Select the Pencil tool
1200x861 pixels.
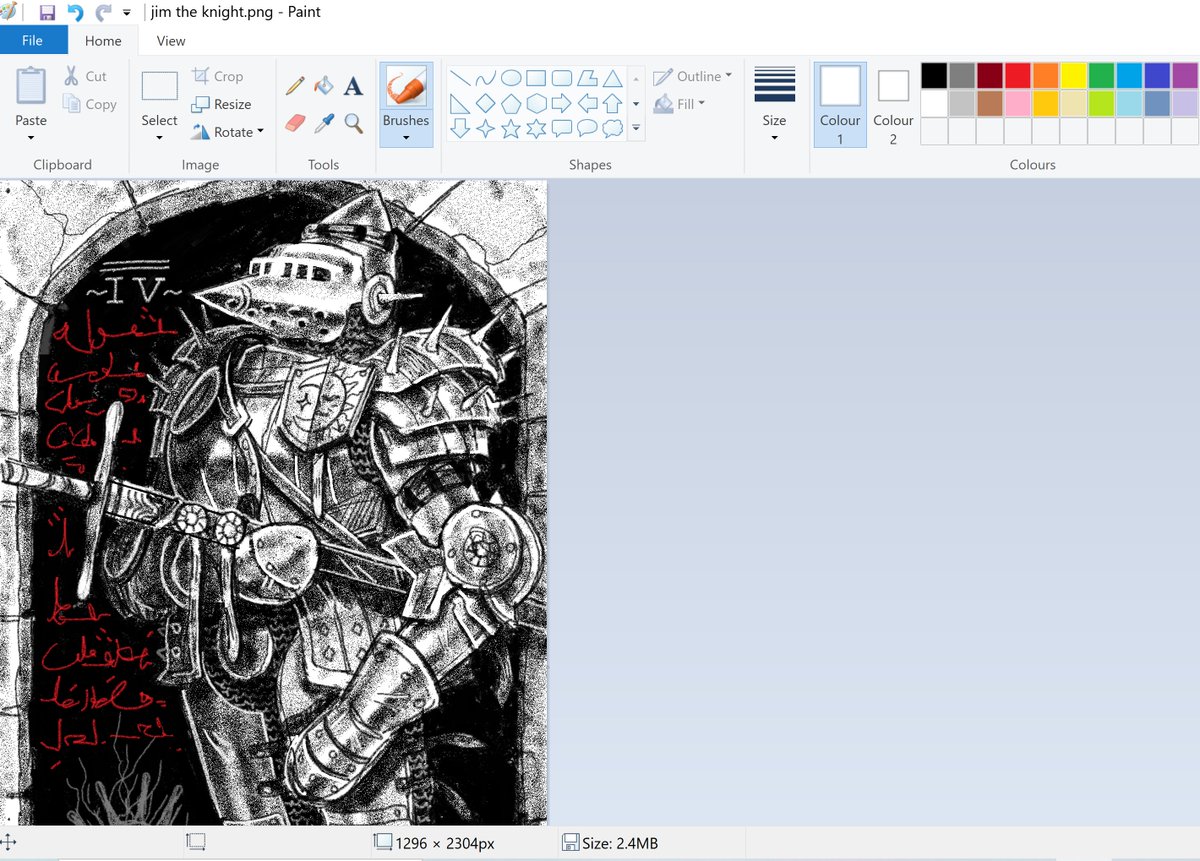(294, 86)
